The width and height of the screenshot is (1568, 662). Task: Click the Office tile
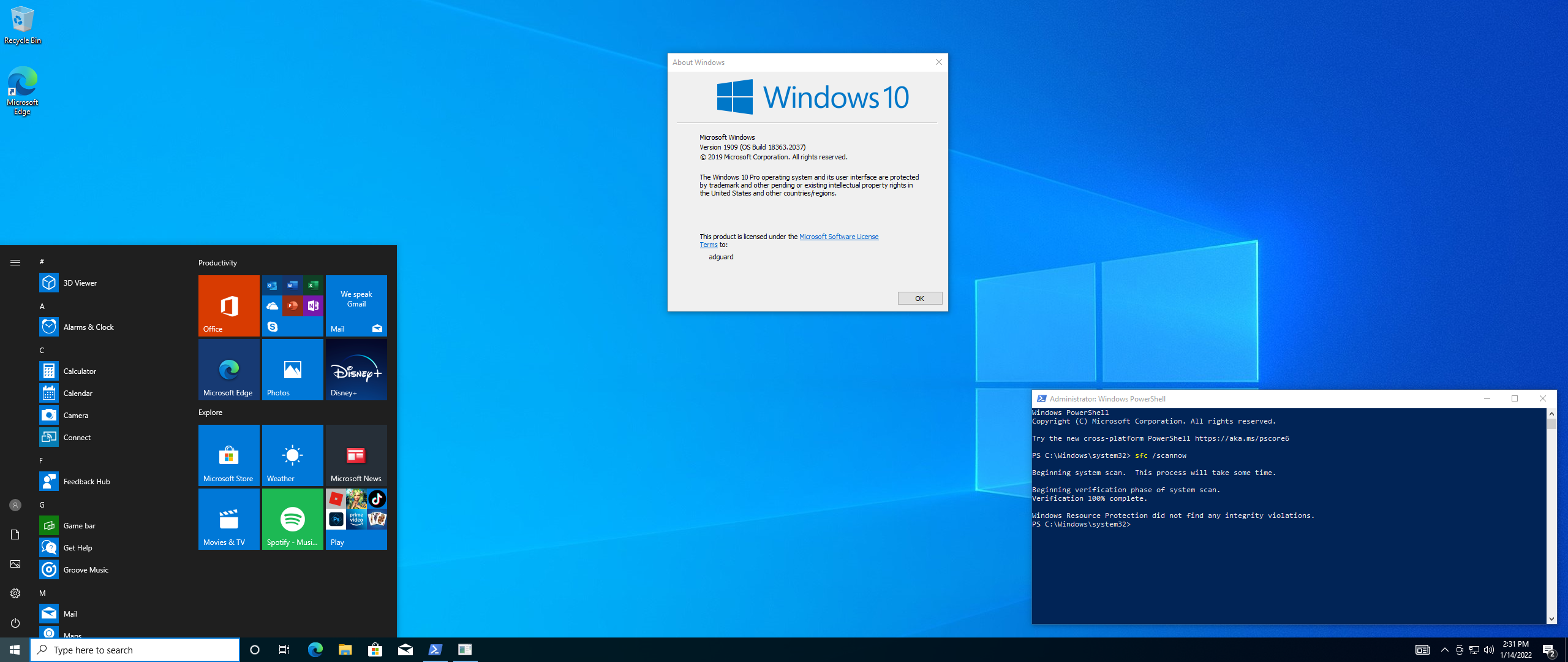(x=229, y=306)
